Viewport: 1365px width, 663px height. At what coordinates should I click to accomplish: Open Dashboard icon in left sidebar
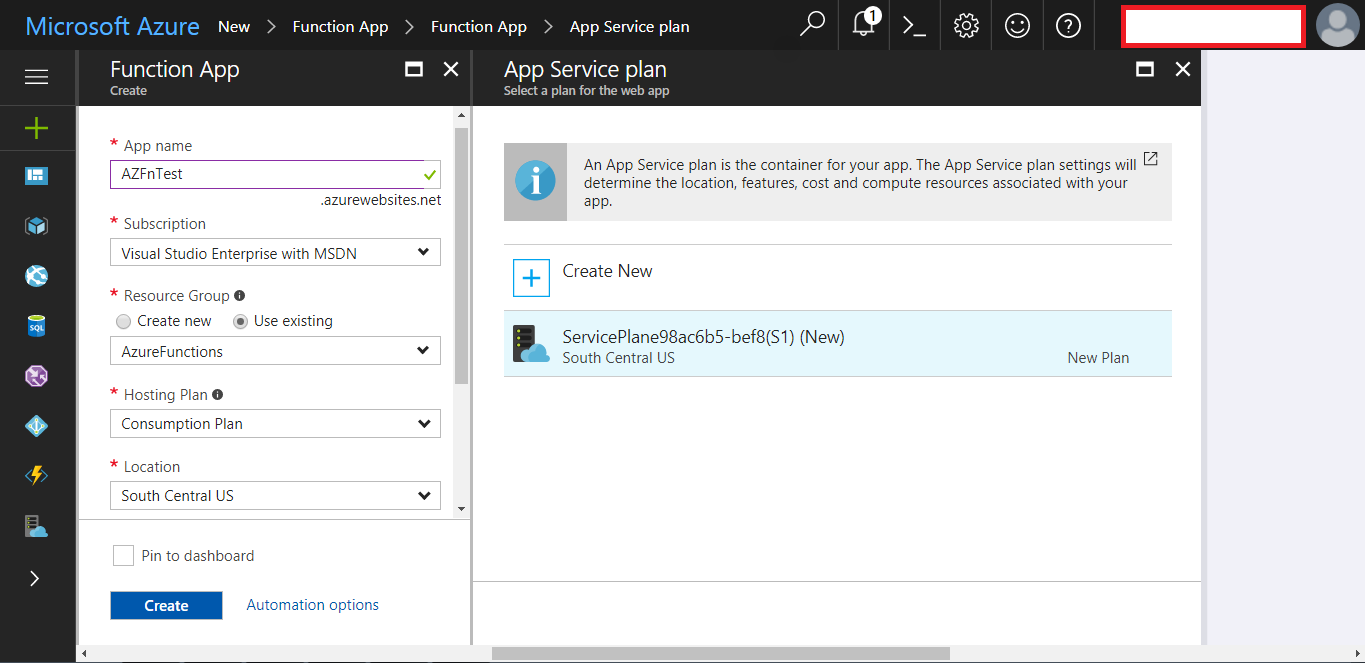pyautogui.click(x=37, y=176)
